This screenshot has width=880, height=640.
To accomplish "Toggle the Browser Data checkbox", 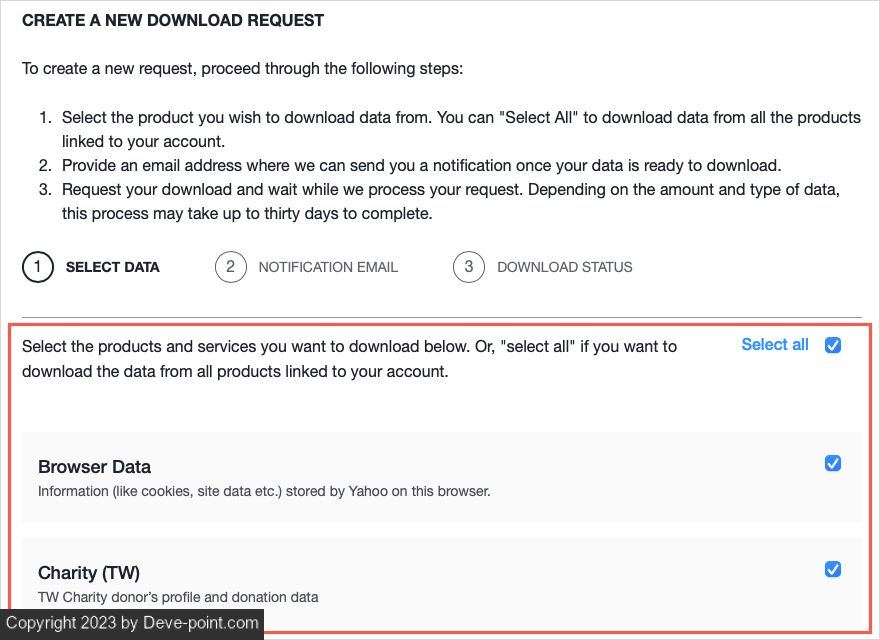I will (833, 464).
